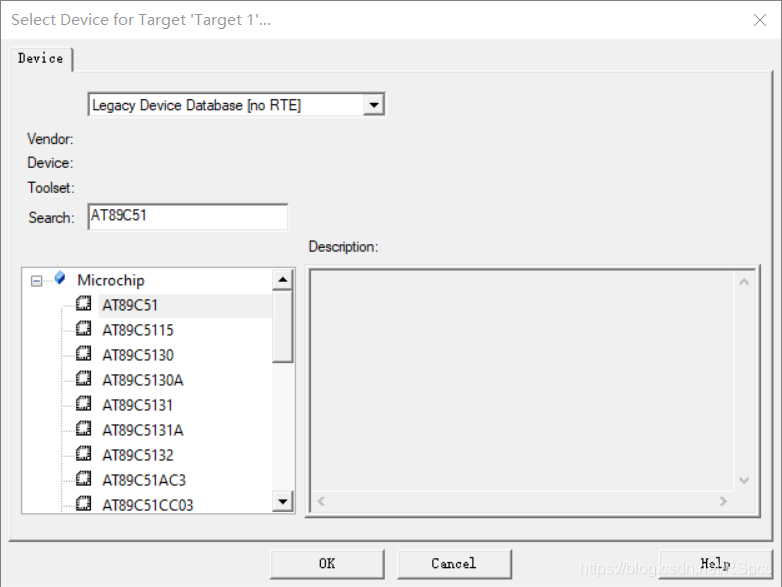
Task: Click the chip icon beside AT89C5130
Action: [x=83, y=353]
